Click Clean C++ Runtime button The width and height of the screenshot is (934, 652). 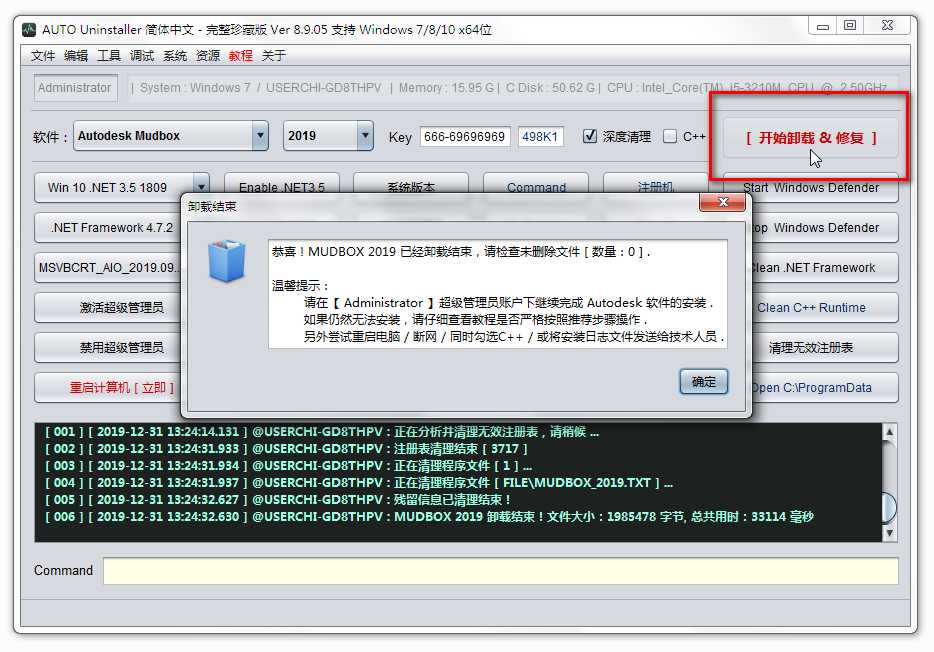825,307
